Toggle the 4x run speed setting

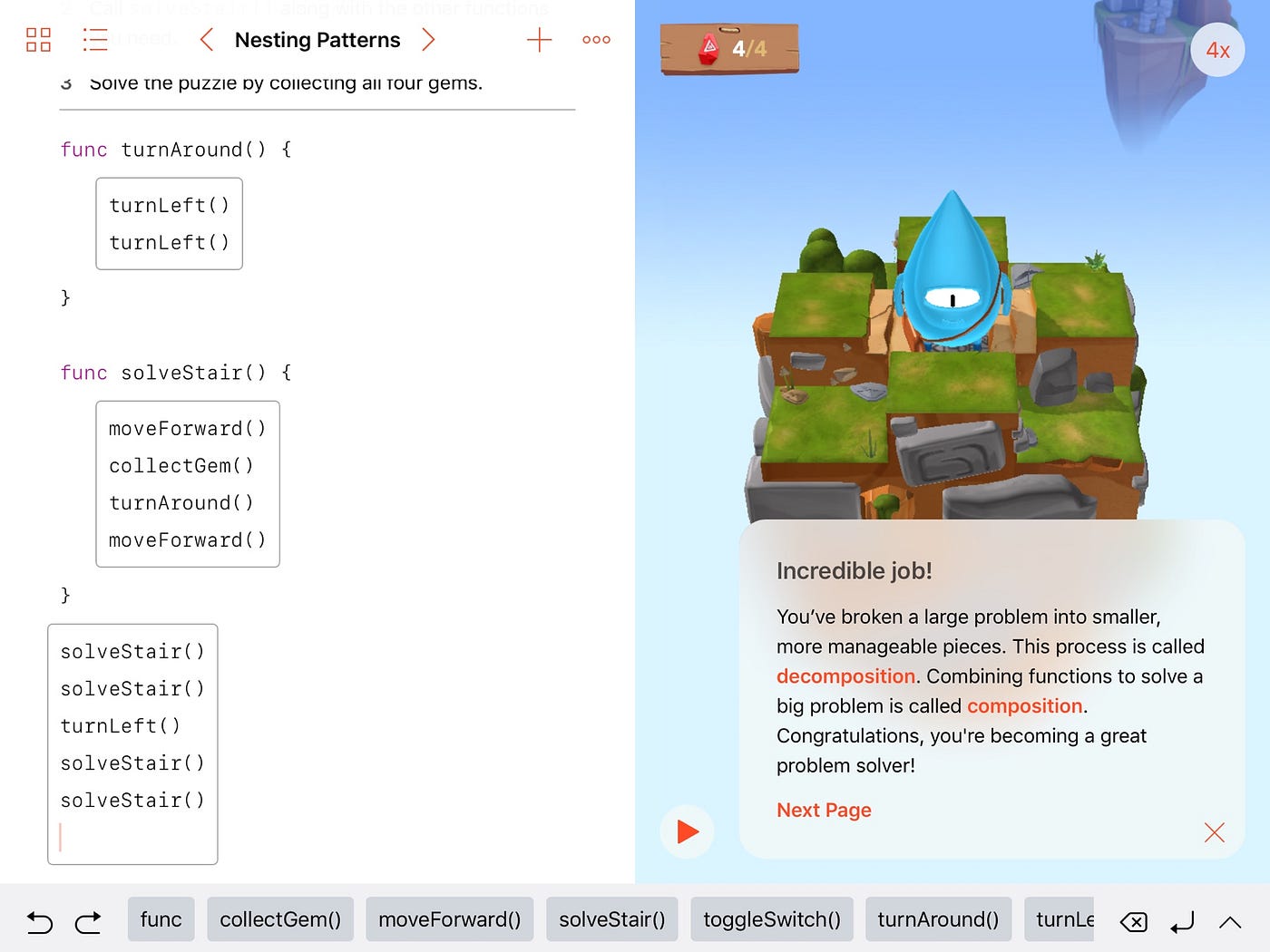pyautogui.click(x=1217, y=50)
